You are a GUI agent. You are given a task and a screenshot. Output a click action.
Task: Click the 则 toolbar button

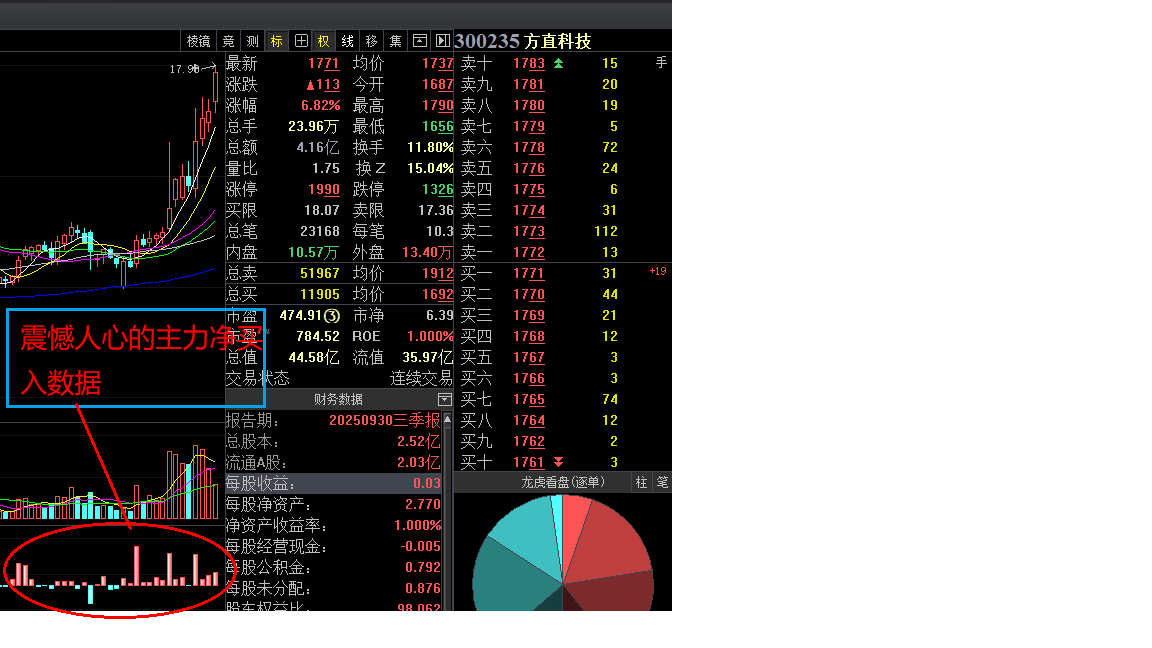pos(252,41)
